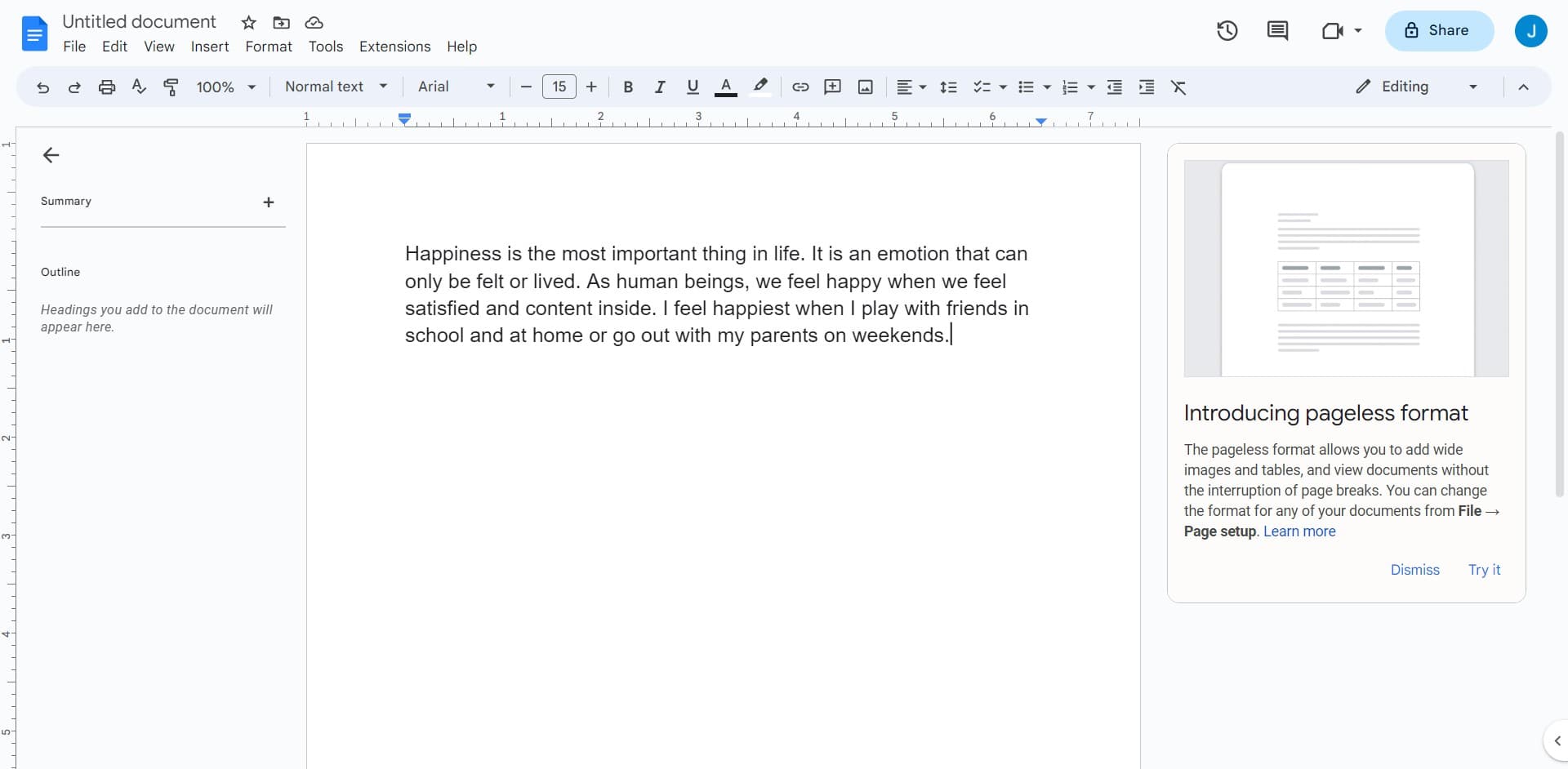Toggle Bold formatting

click(628, 87)
